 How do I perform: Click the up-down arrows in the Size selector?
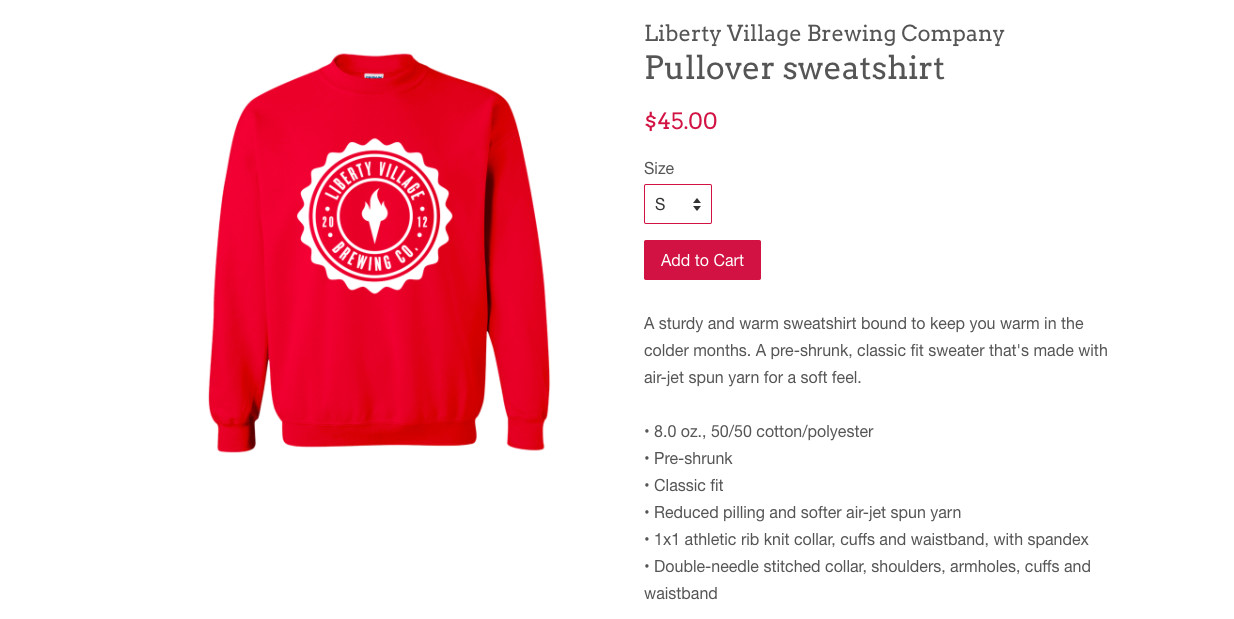click(696, 204)
